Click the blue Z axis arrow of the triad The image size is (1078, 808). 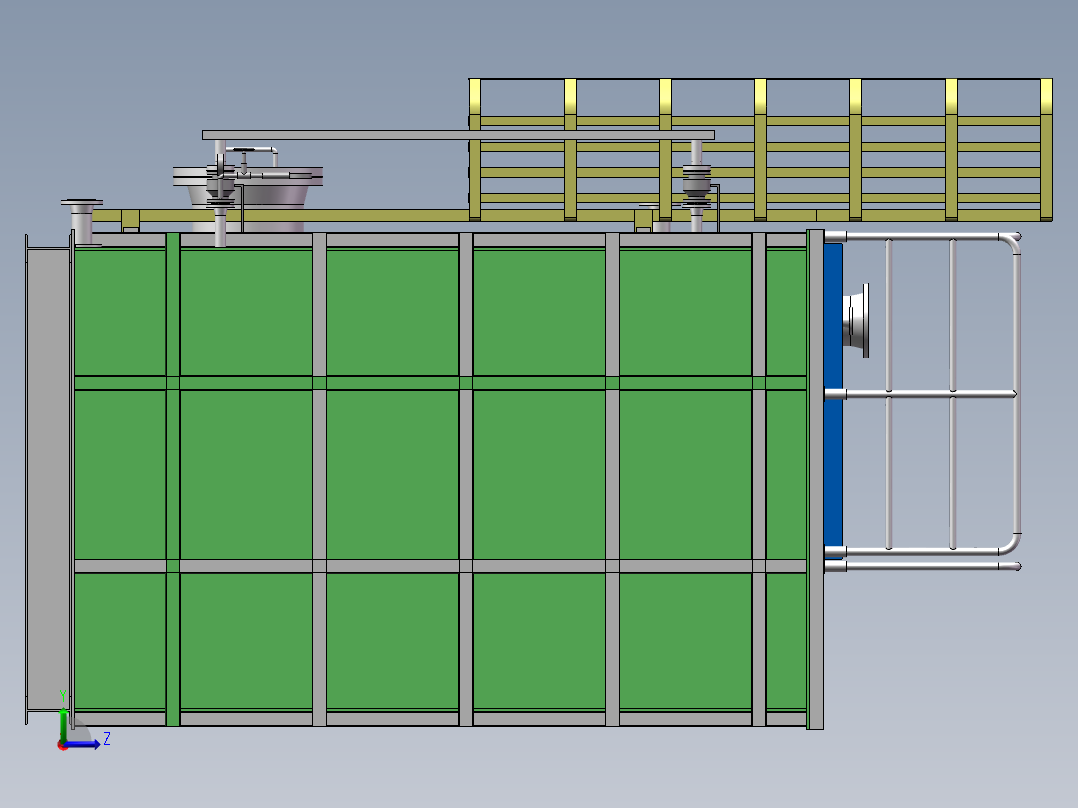(84, 744)
